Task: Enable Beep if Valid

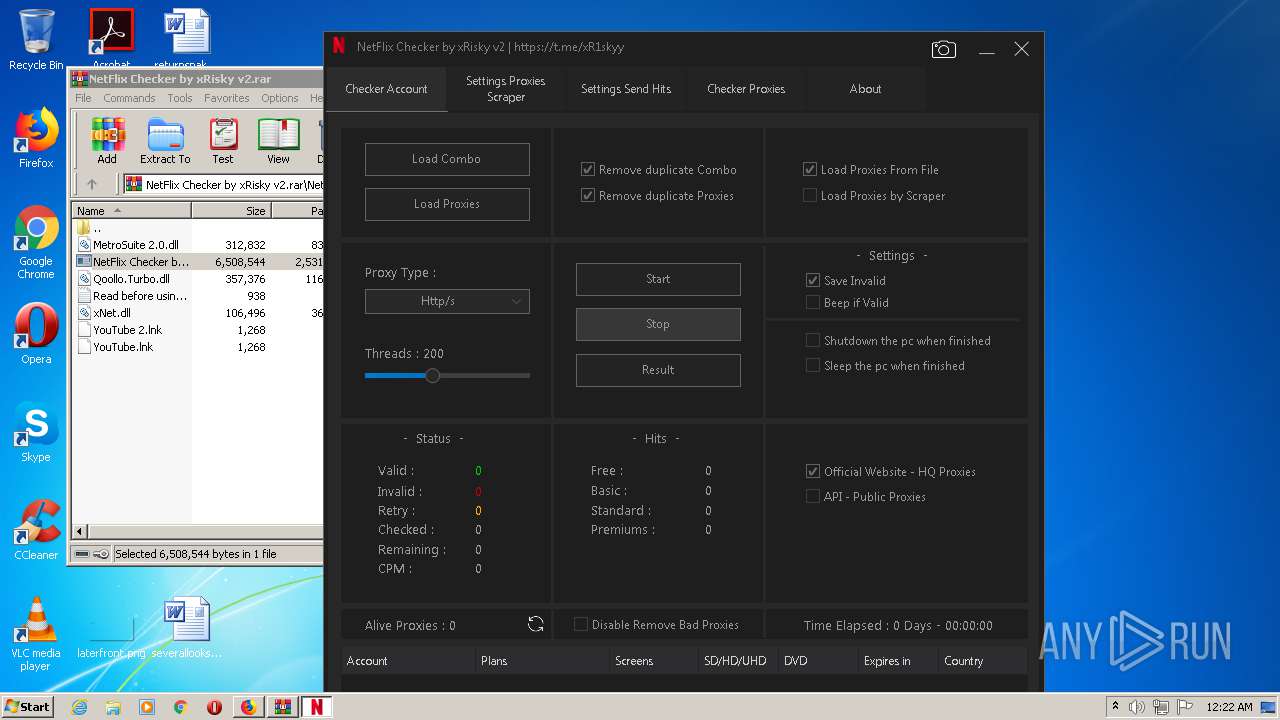Action: click(813, 302)
